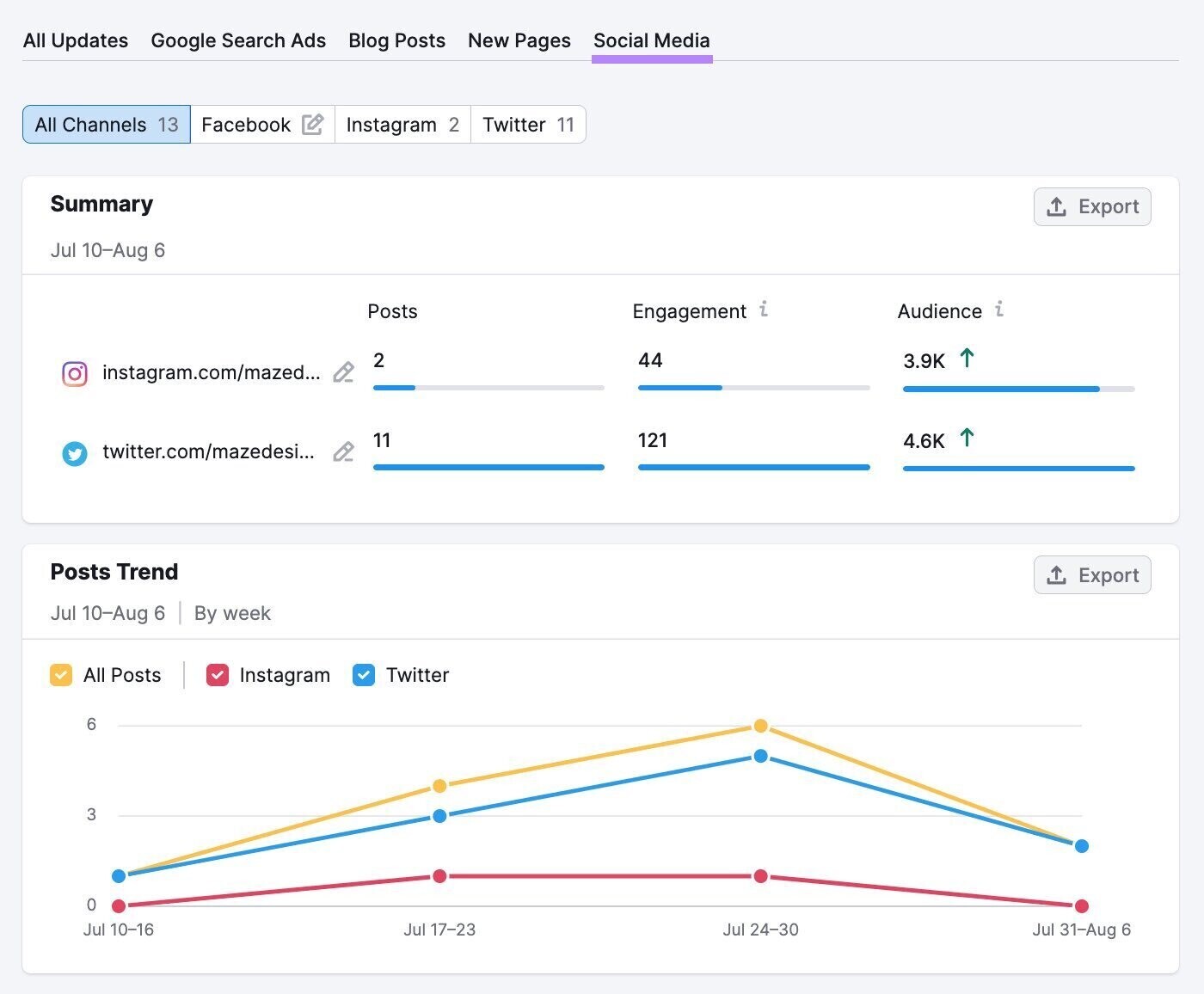Toggle the Instagram trend line checkbox

[218, 675]
